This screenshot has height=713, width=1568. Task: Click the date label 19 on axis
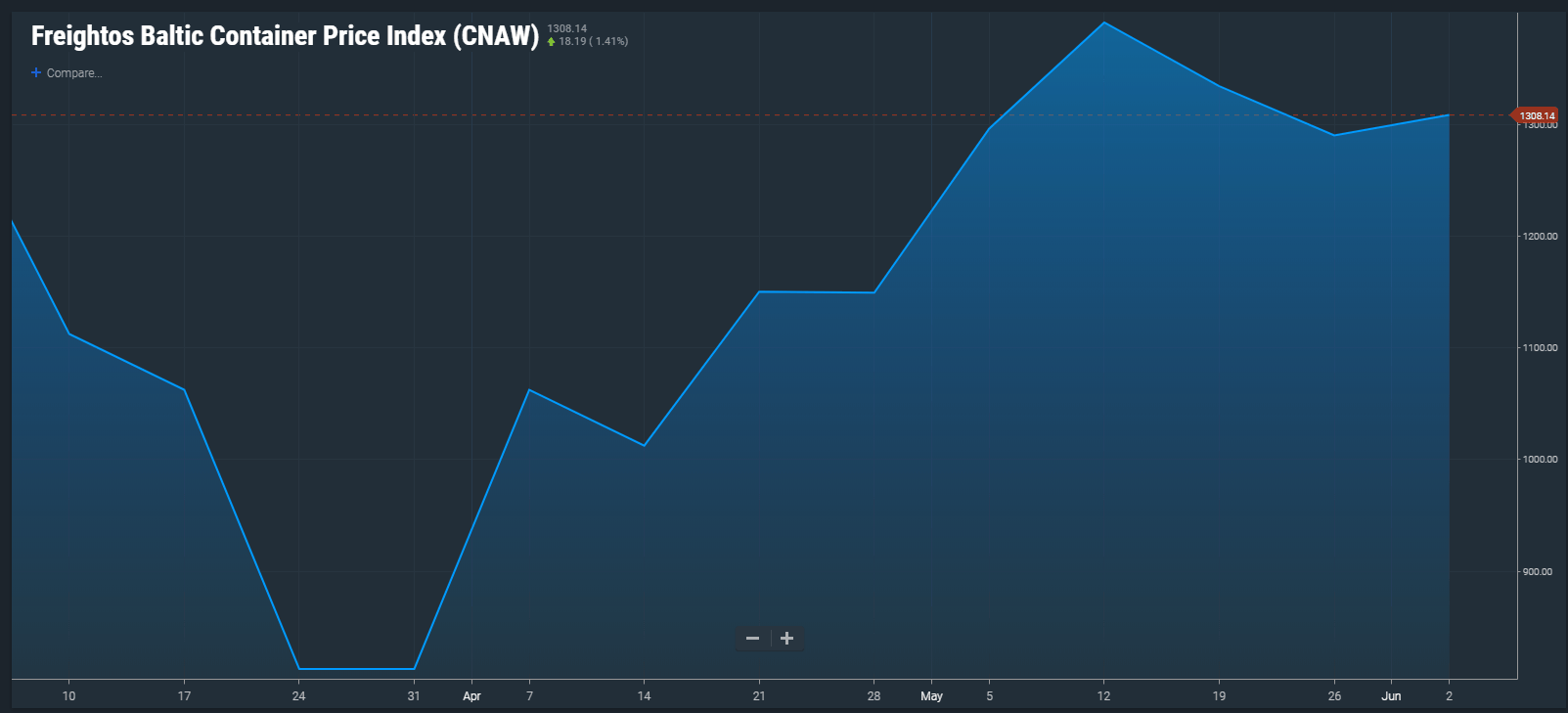1219,696
